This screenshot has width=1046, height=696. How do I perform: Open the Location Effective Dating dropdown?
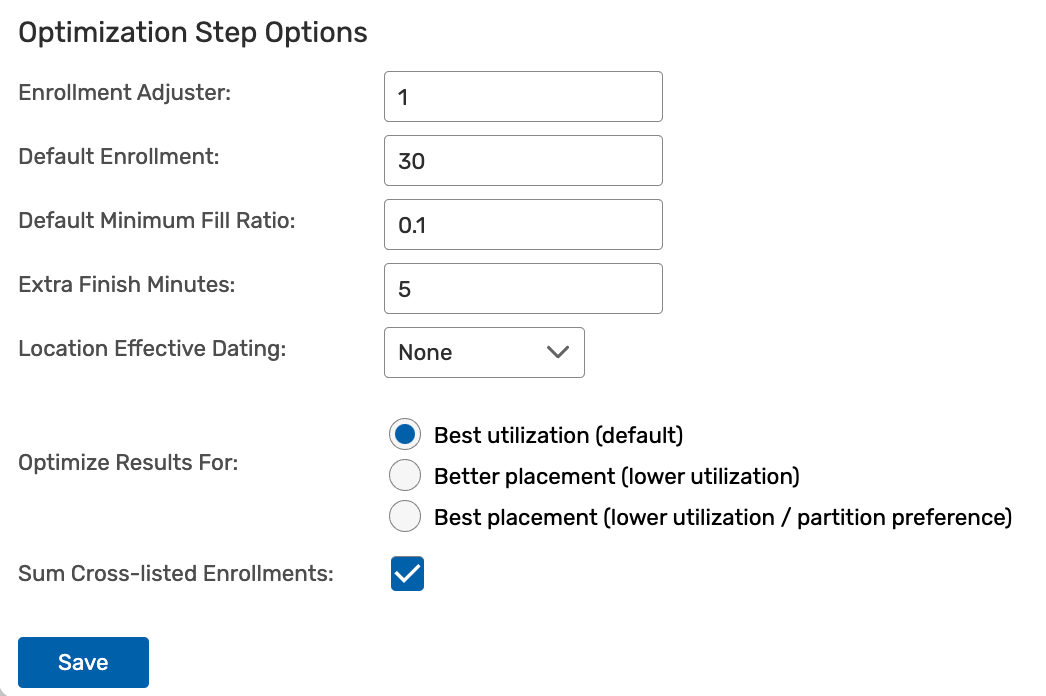tap(483, 353)
